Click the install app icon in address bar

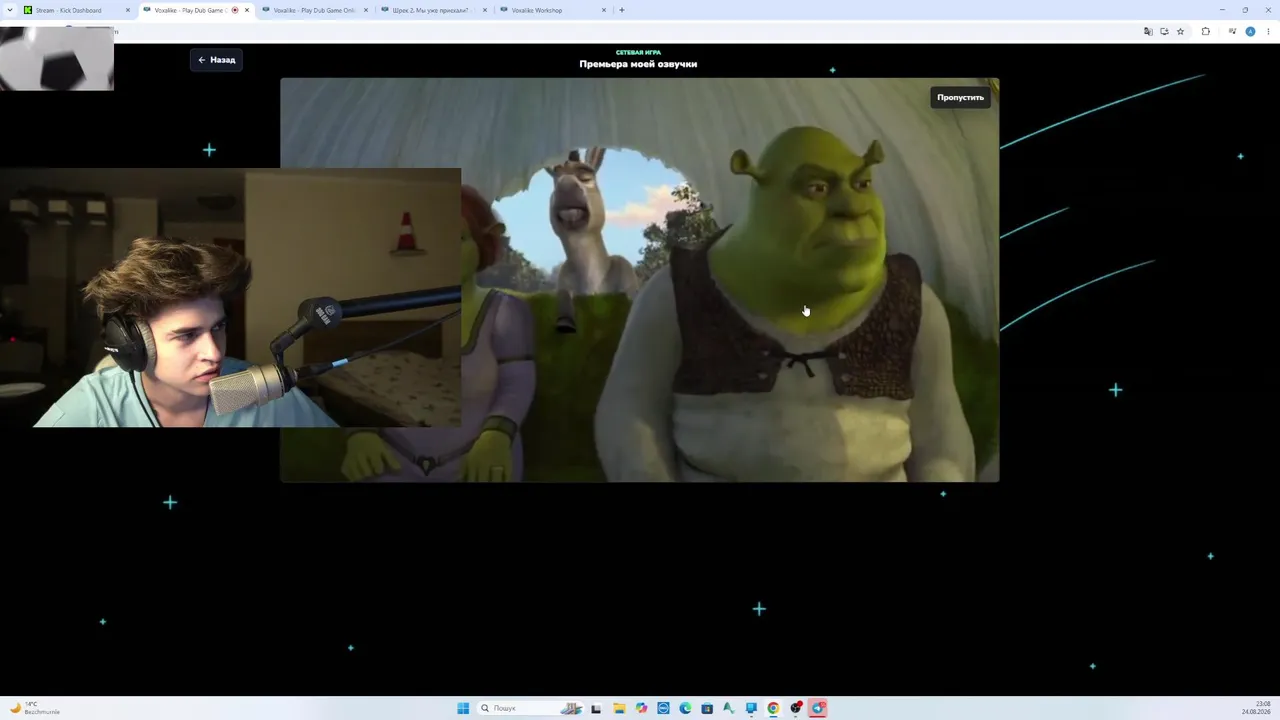point(1164,31)
